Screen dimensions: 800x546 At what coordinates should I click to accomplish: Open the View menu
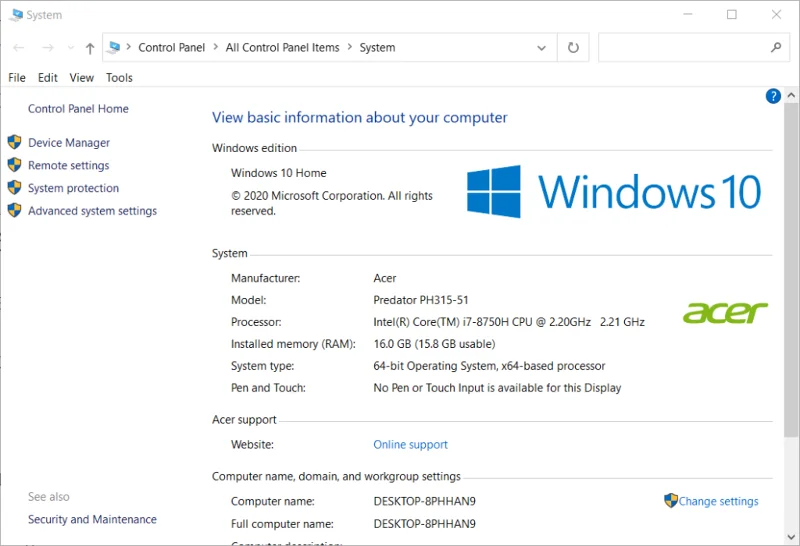click(x=82, y=78)
